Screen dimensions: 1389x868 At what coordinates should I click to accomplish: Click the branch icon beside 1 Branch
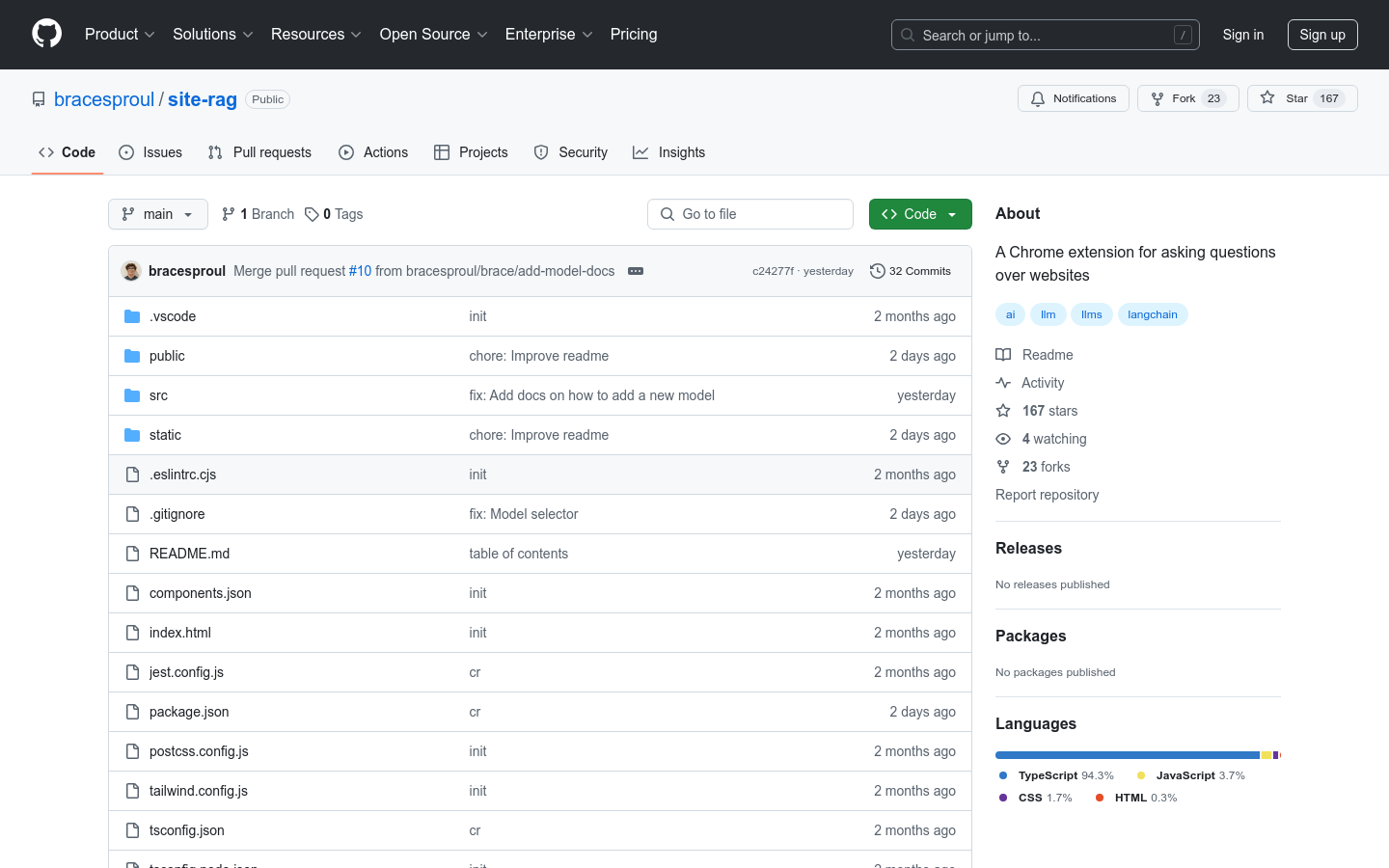229,214
